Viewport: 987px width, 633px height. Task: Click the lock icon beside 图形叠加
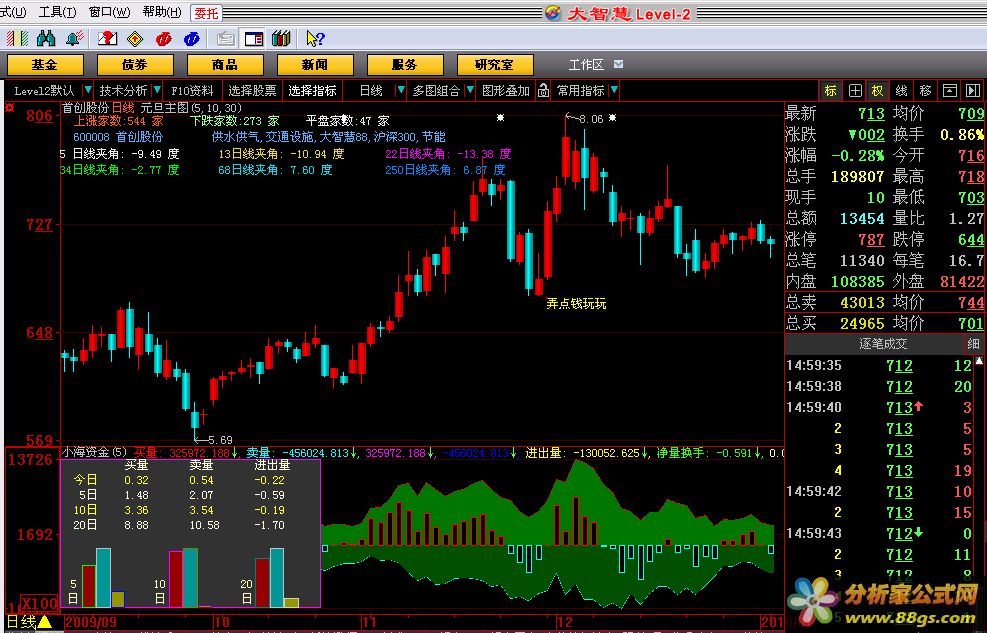tap(543, 91)
